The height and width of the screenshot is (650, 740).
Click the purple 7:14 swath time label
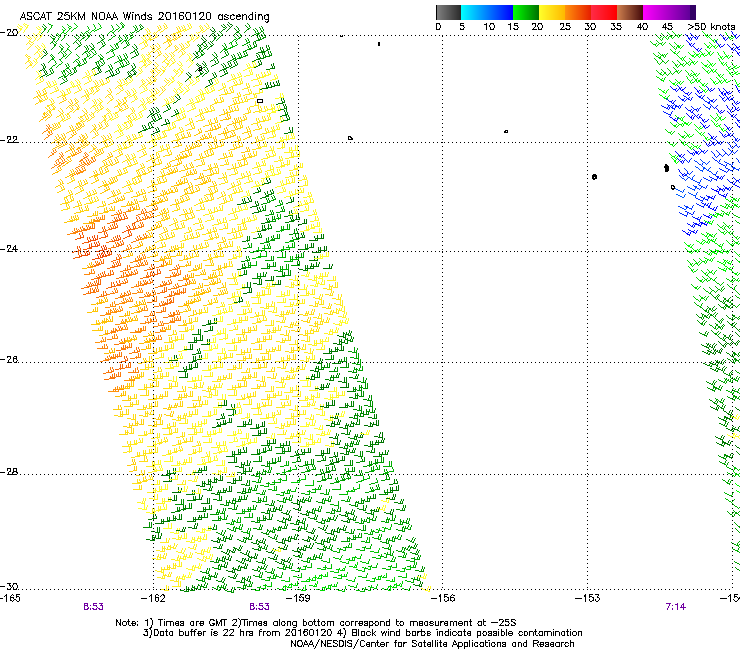click(675, 607)
